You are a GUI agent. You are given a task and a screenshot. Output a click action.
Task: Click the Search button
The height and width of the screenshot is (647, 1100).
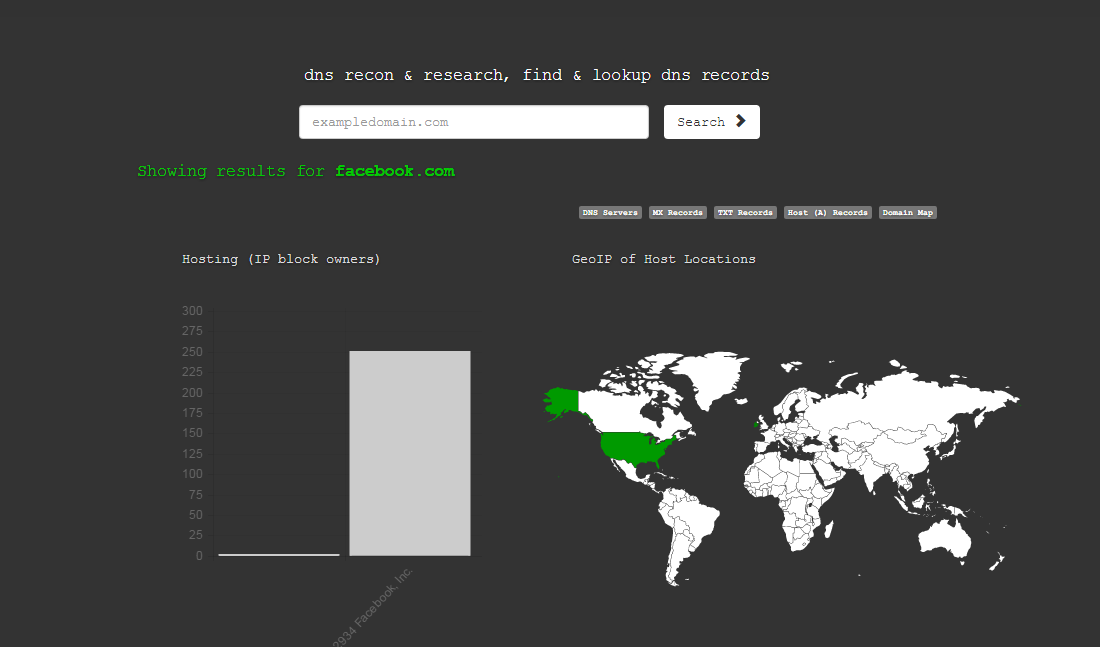[711, 122]
